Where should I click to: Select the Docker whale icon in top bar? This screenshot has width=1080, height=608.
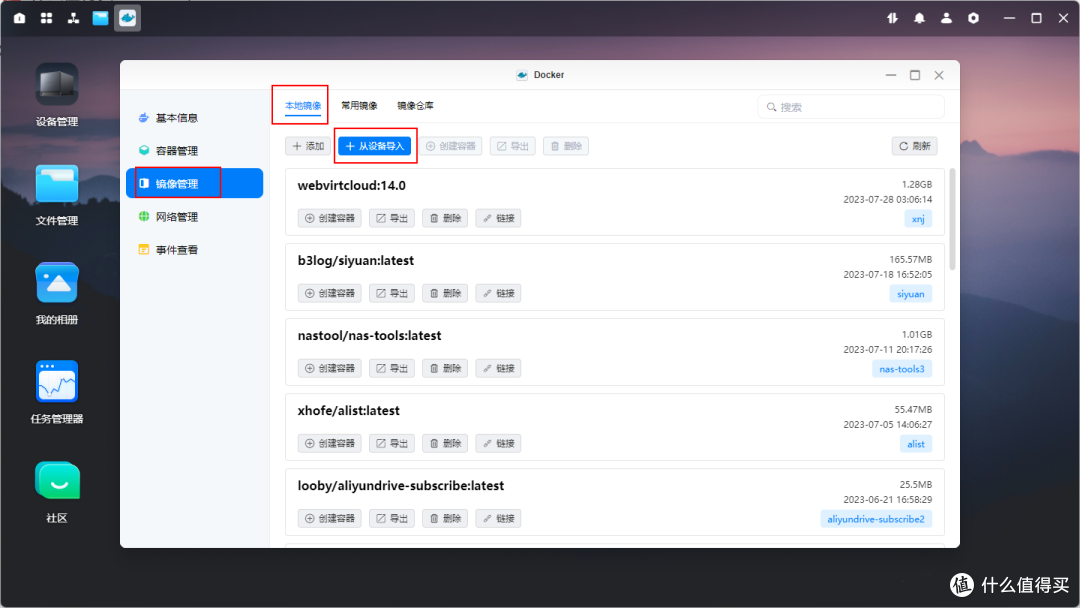127,18
